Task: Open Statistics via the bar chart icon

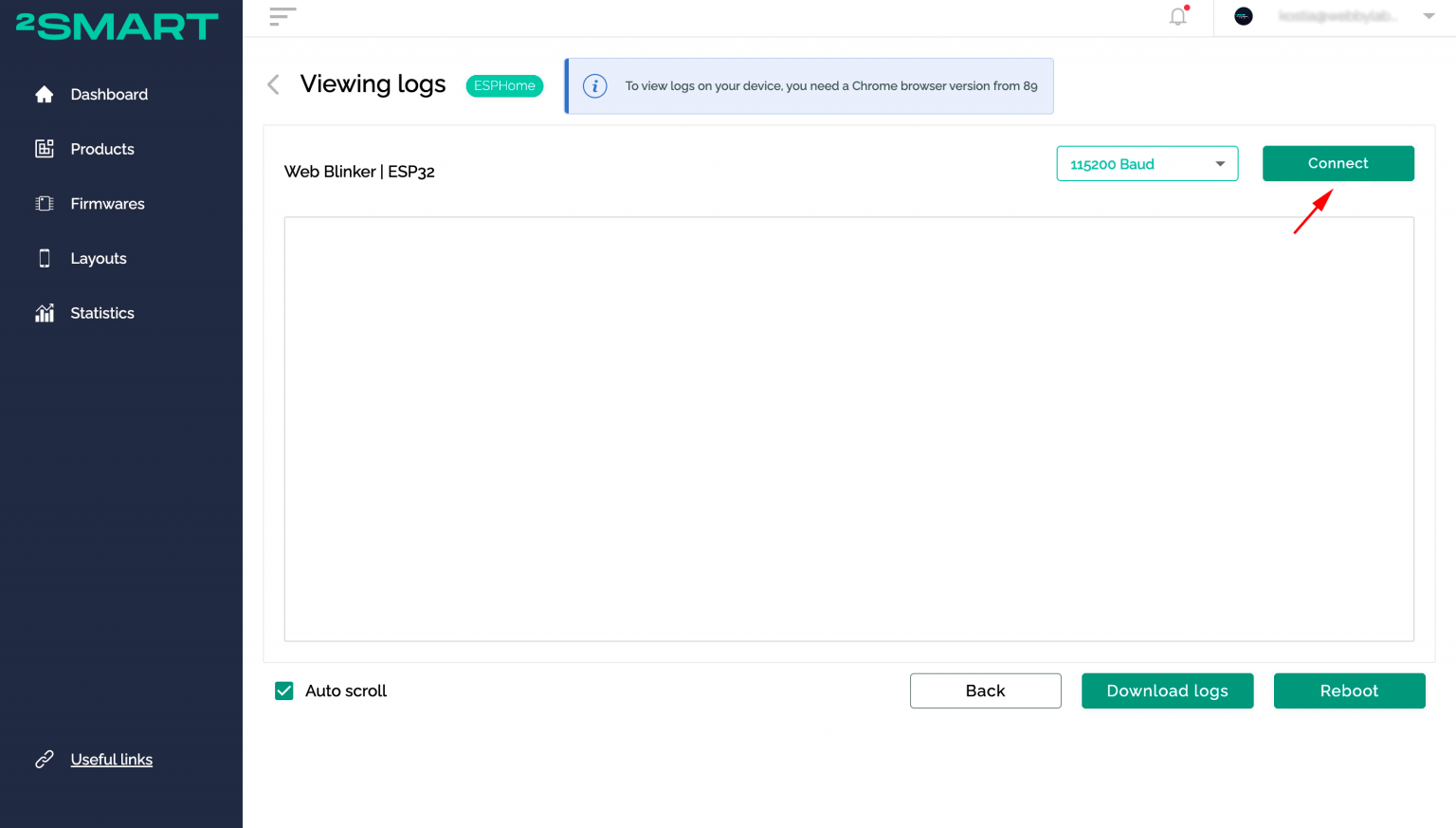Action: tap(45, 312)
